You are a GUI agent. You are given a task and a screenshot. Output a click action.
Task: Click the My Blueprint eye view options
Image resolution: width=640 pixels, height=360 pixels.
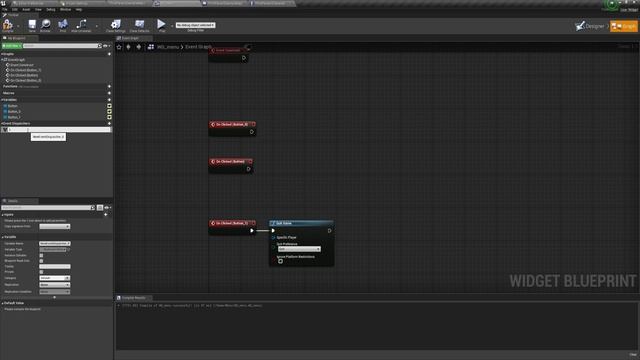(x=106, y=46)
